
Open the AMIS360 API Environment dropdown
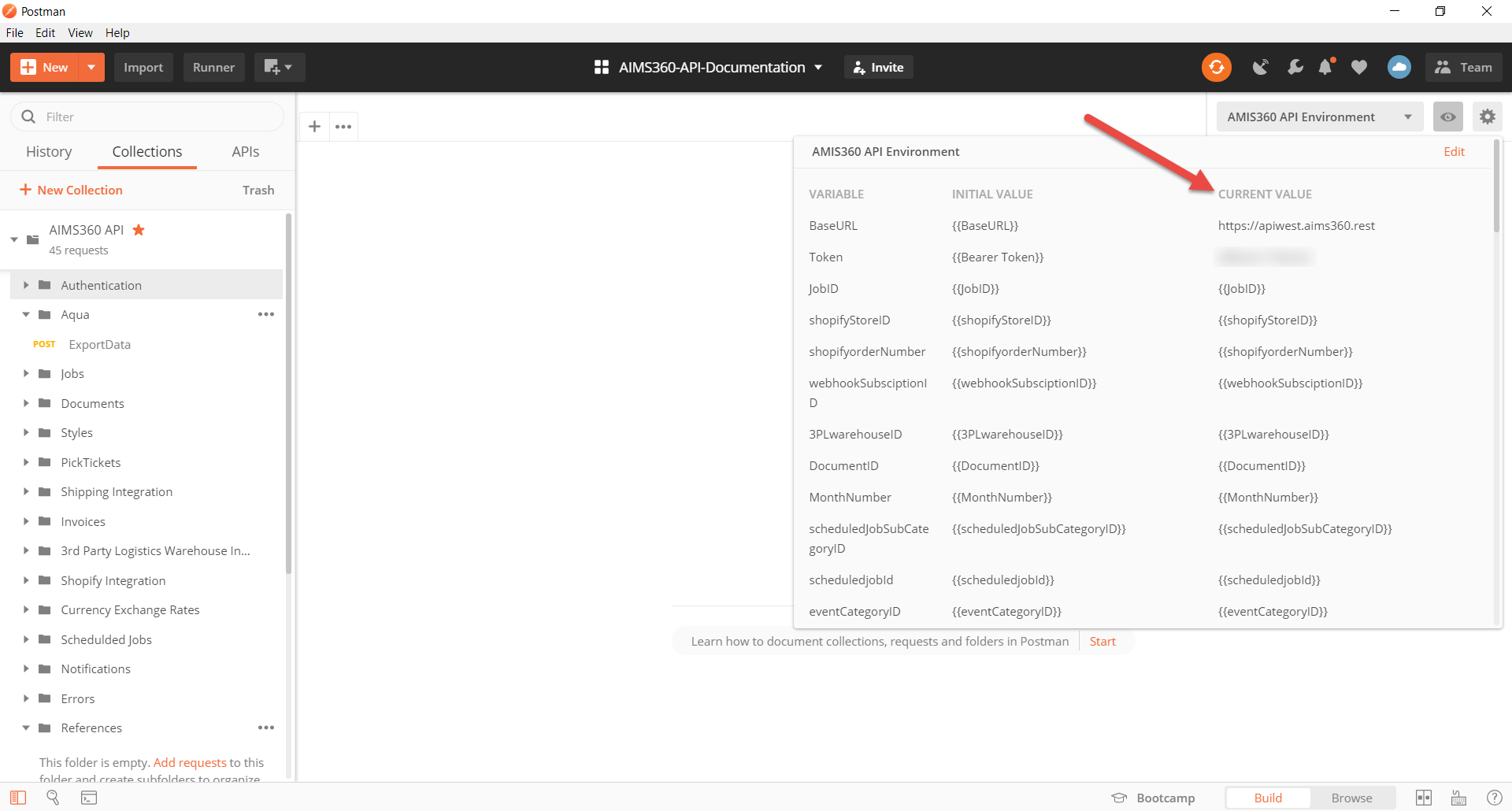tap(1319, 116)
